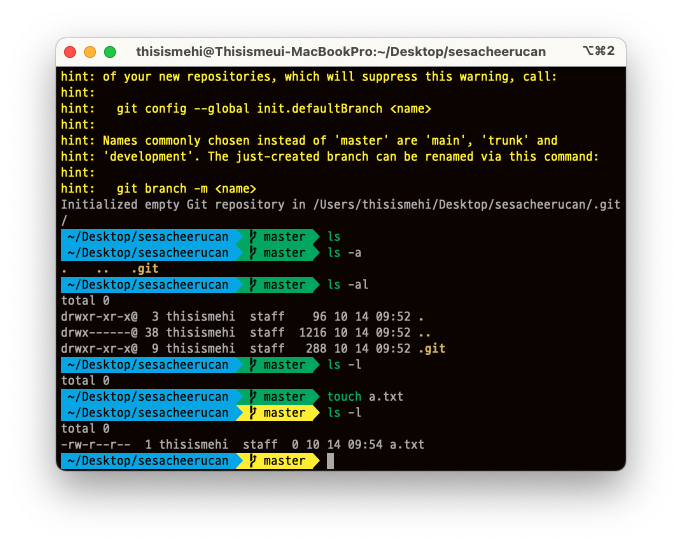Minimize the terminal using the yellow button
Image resolution: width=682 pixels, height=545 pixels.
[x=90, y=52]
